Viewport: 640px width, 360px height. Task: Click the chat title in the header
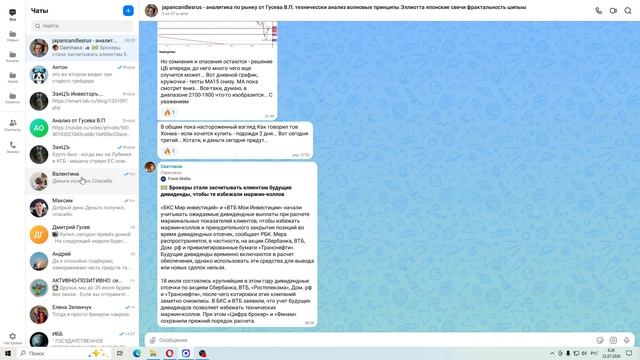coord(344,7)
